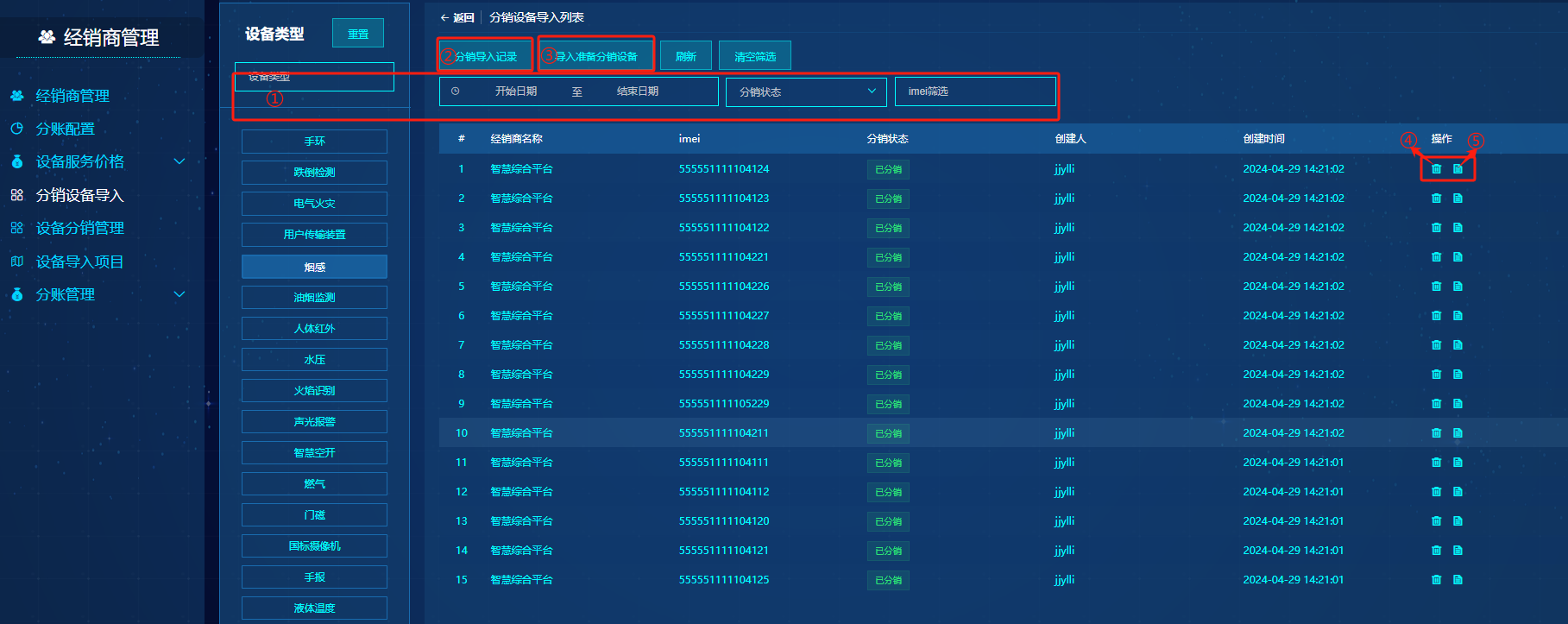Choose the 声光报警 device type
Viewport: 1568px width, 624px height.
(314, 422)
